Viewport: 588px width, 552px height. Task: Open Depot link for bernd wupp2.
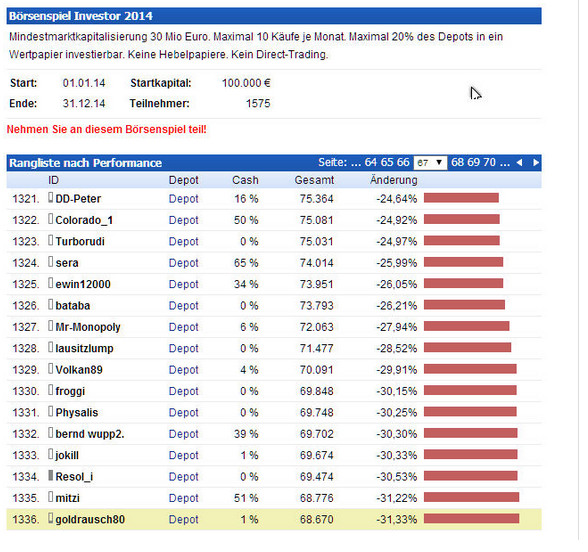click(183, 434)
